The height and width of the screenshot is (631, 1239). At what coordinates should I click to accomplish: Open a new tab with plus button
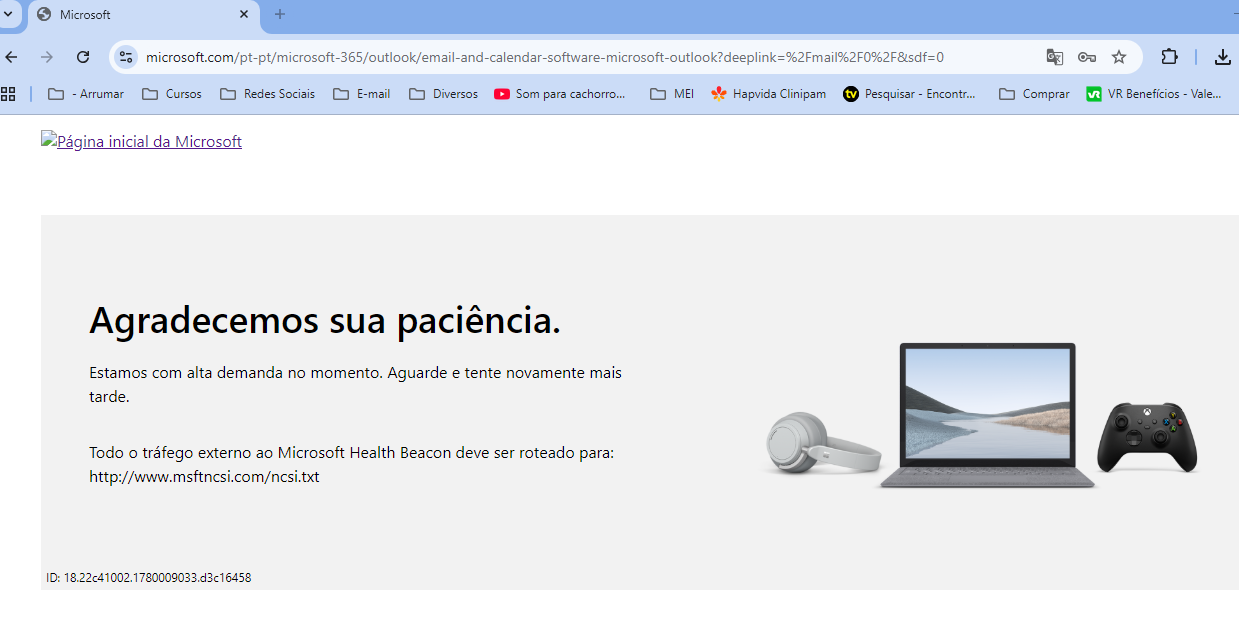pyautogui.click(x=280, y=14)
